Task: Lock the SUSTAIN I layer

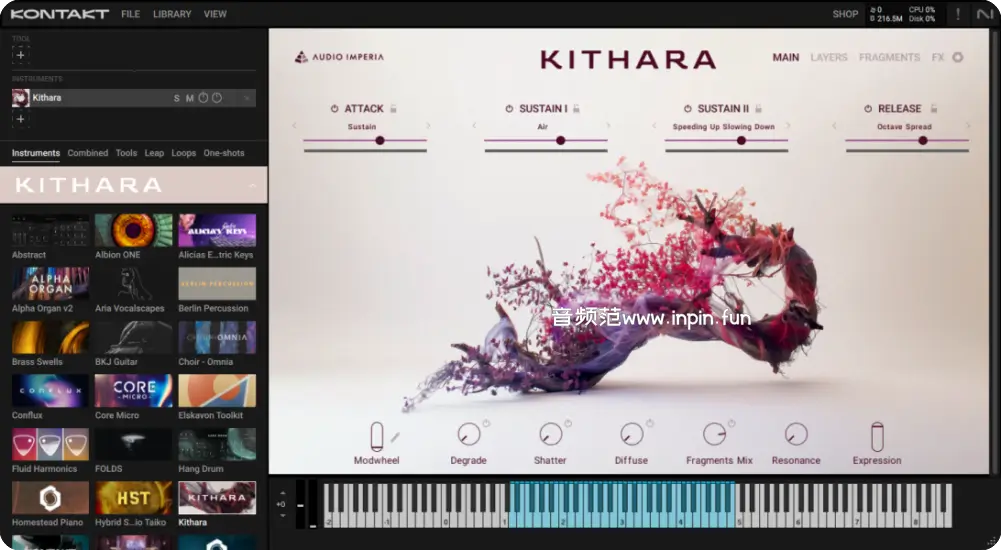Action: (576, 108)
